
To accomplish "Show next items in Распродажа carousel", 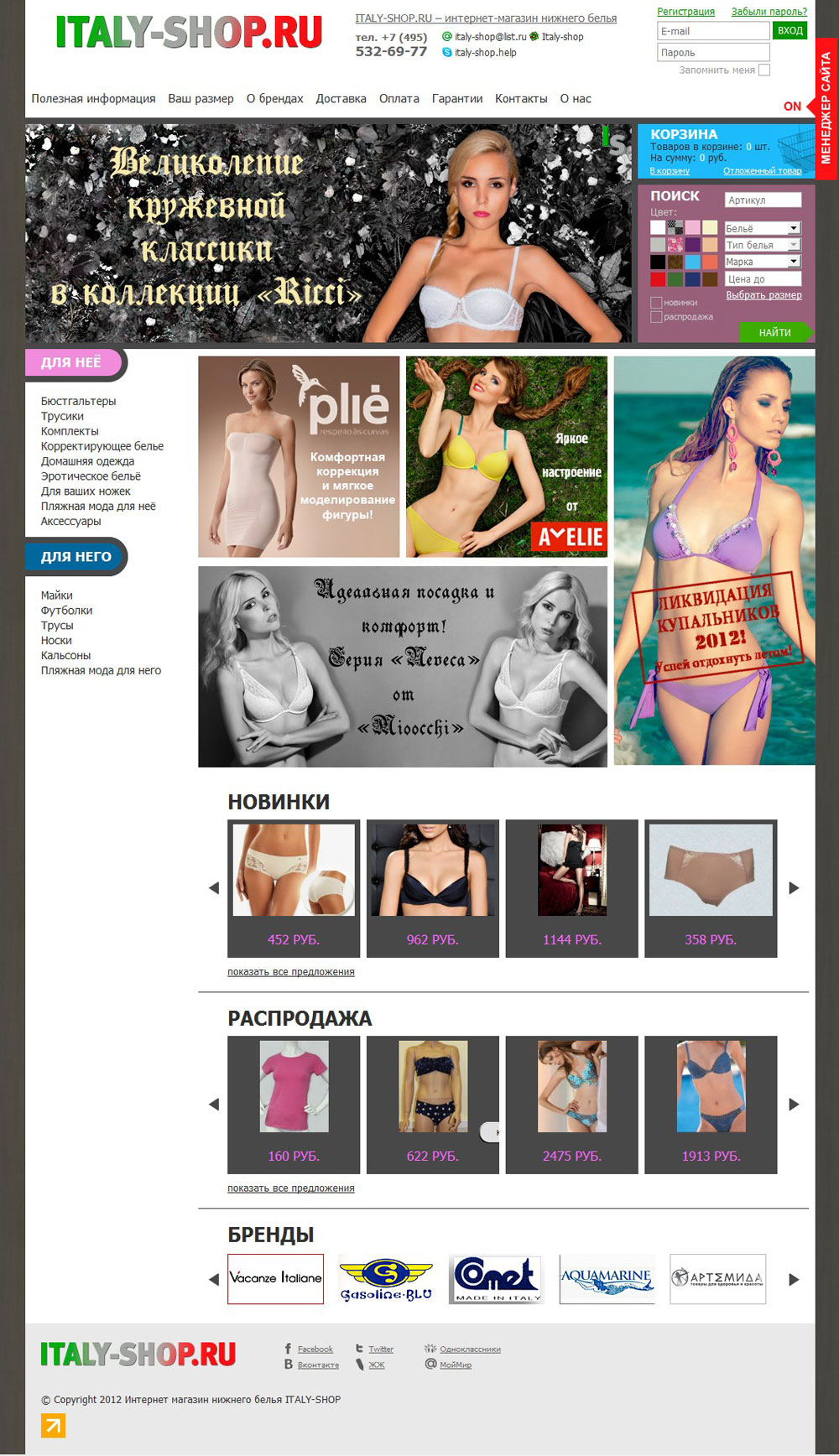I will coord(794,1104).
